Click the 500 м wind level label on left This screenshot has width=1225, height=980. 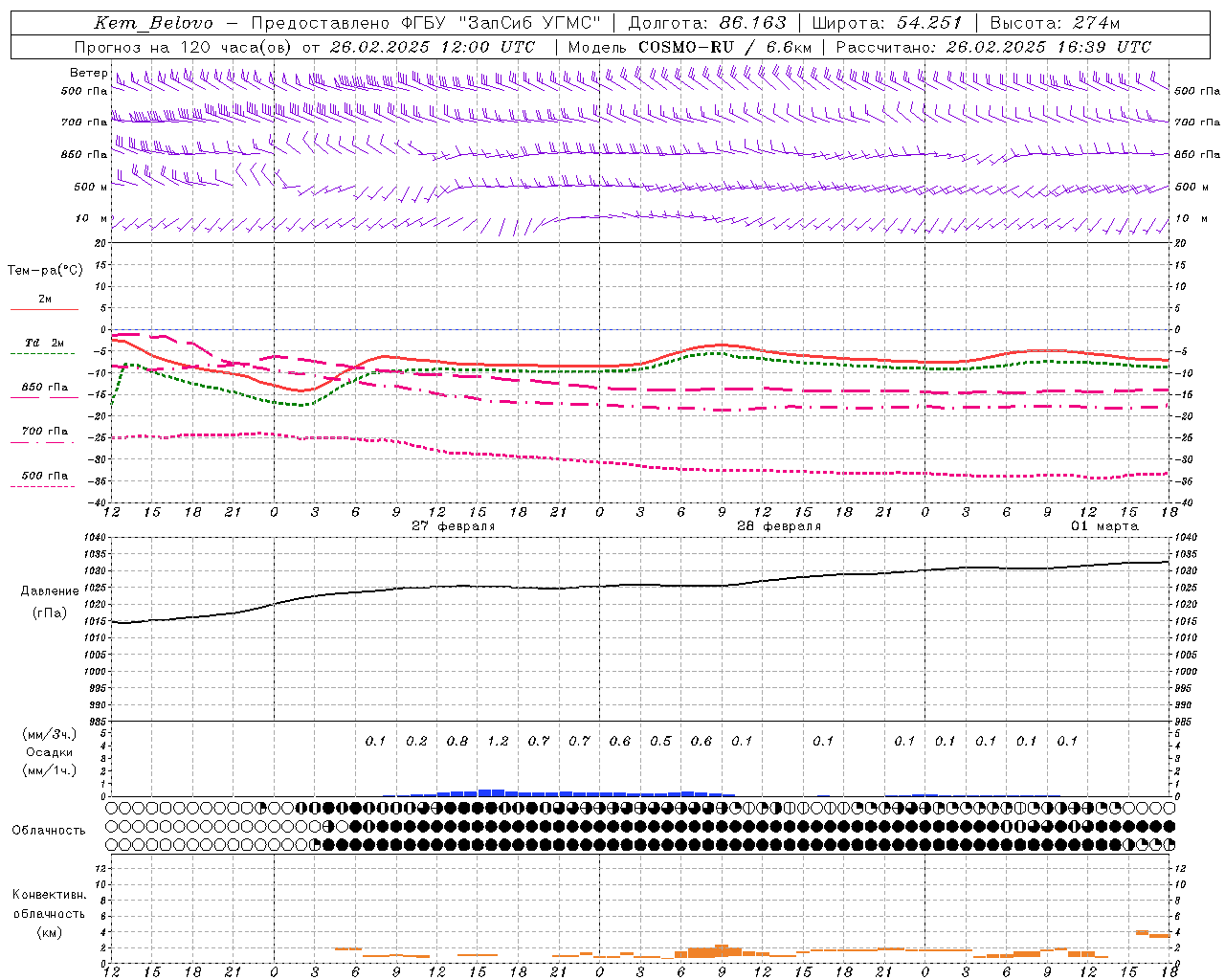(x=91, y=187)
